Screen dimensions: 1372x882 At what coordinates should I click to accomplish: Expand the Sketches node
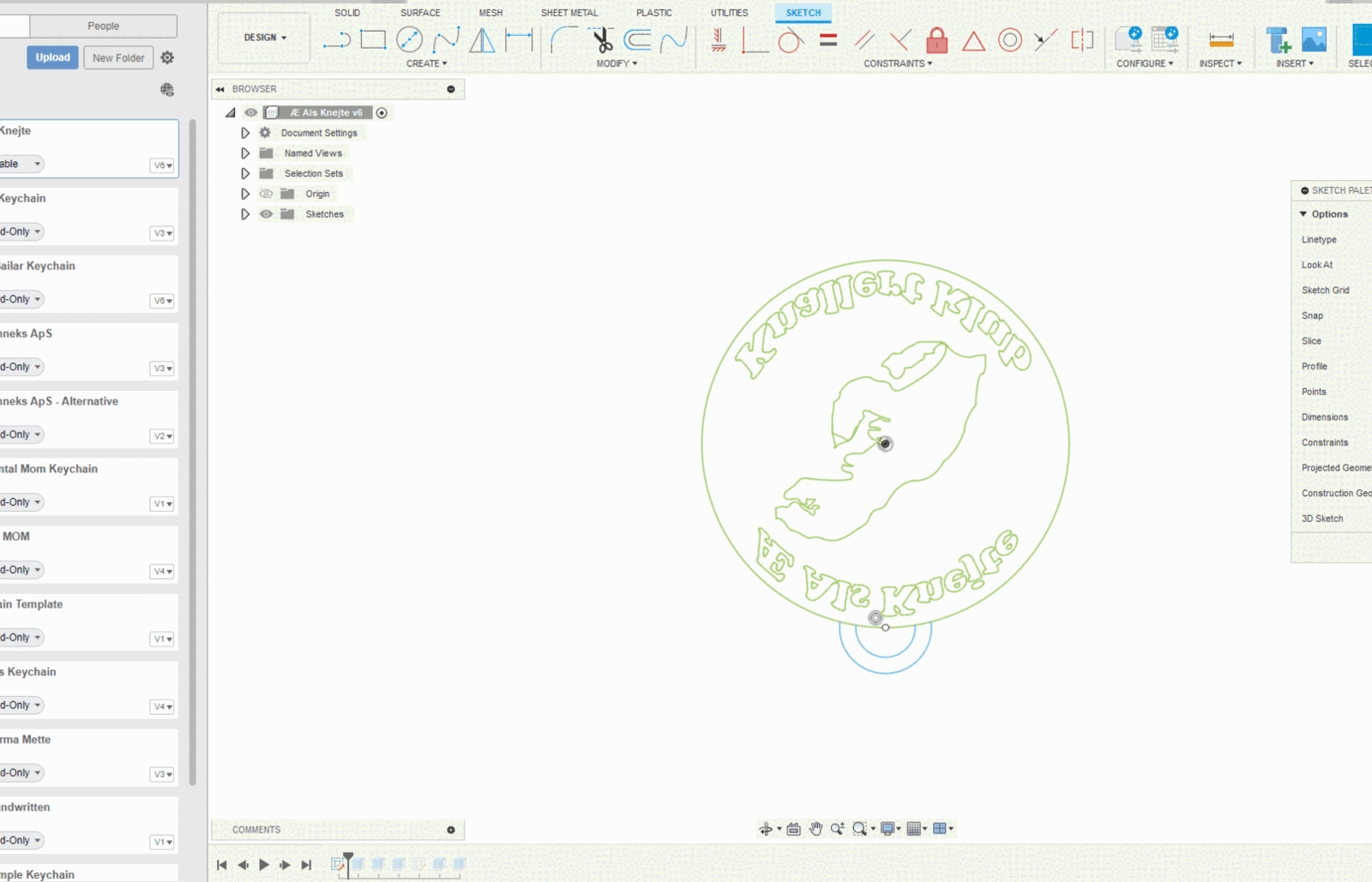click(245, 214)
